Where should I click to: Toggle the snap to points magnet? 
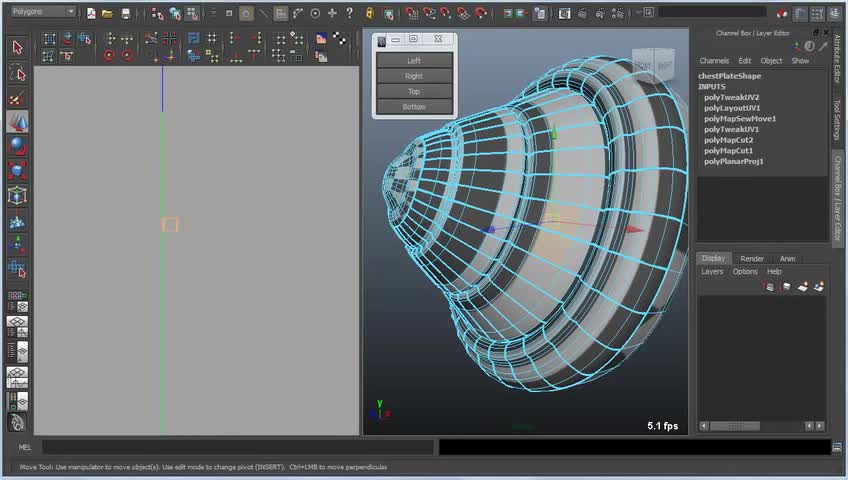446,13
